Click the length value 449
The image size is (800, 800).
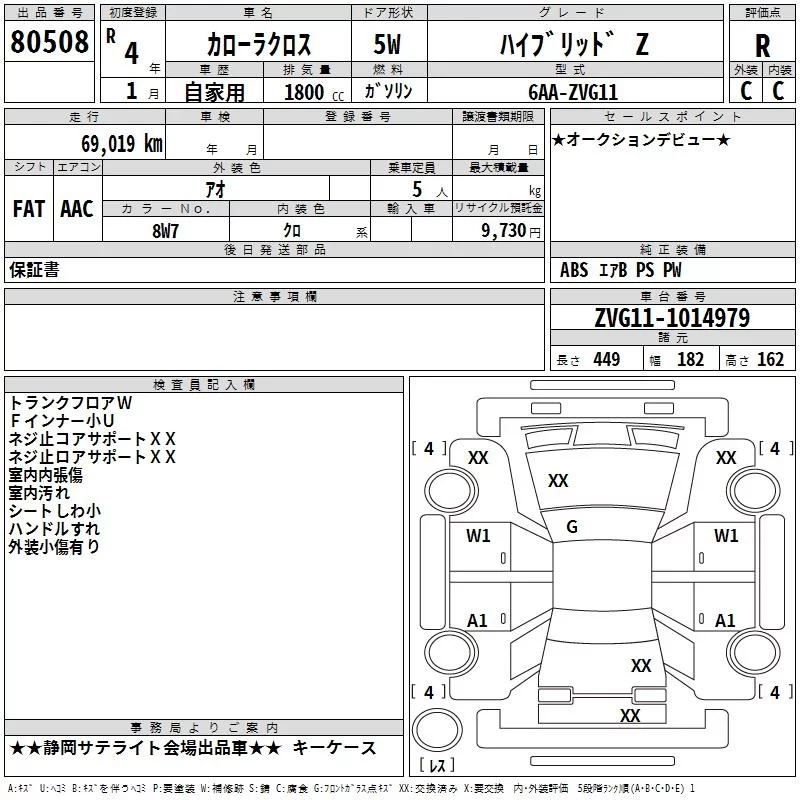pos(607,360)
